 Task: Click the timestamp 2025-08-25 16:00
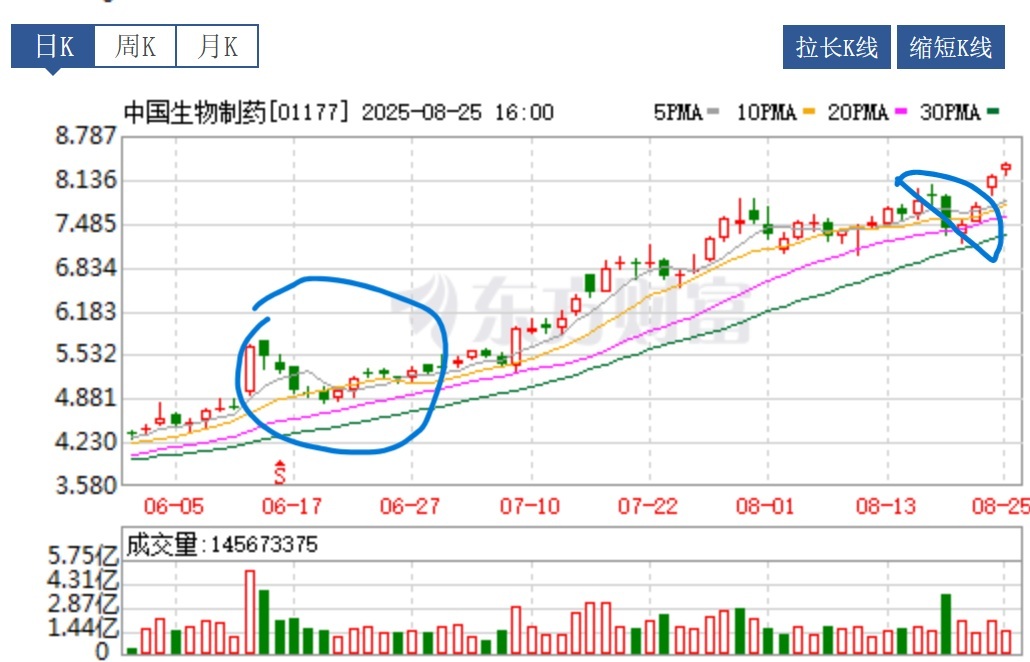(x=458, y=112)
